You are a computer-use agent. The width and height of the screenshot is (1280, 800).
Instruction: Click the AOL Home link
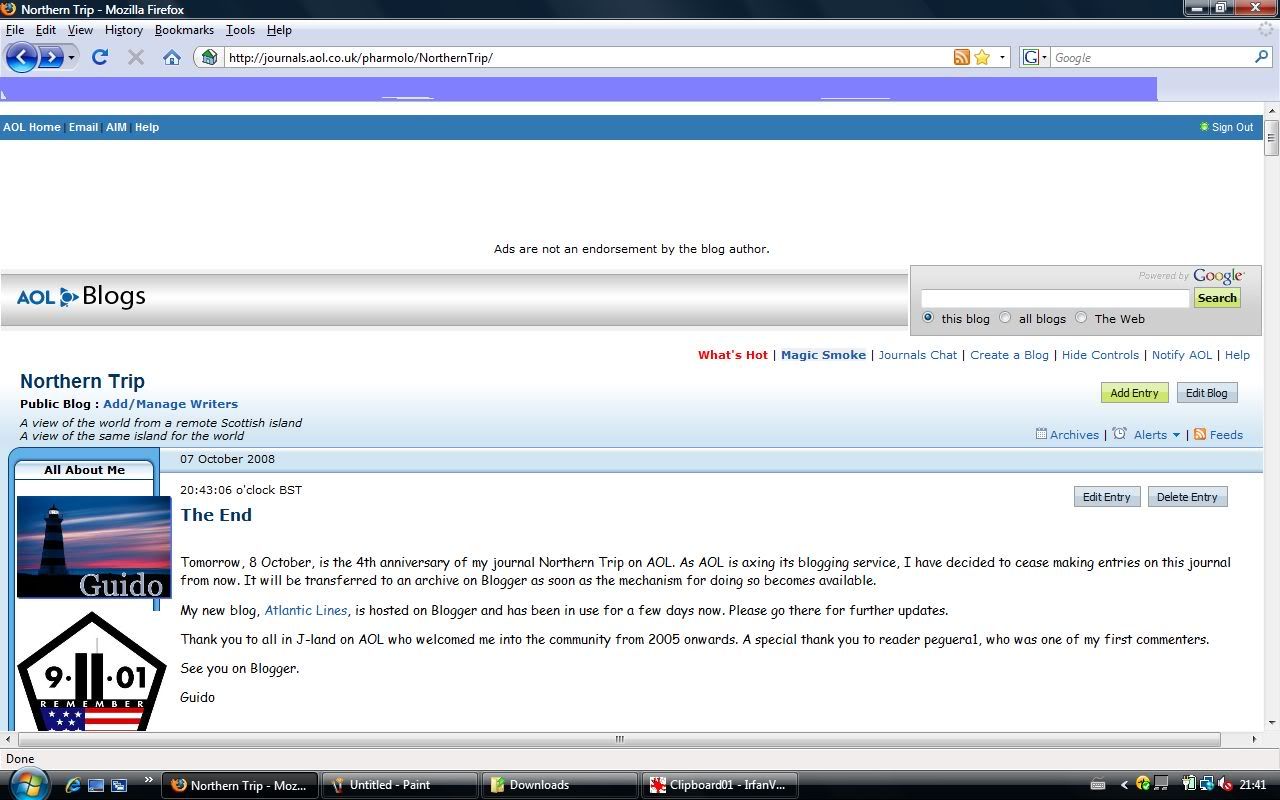click(x=32, y=127)
